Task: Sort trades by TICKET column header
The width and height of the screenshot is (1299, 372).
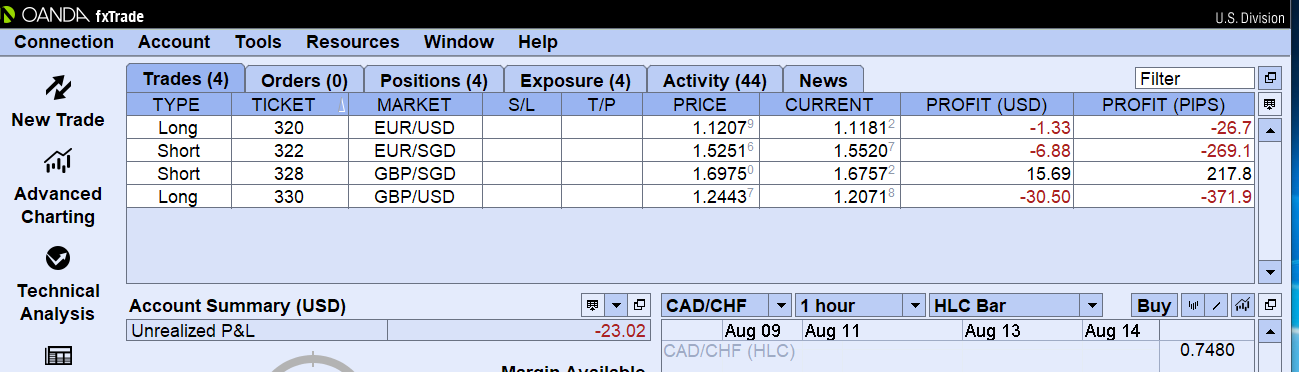Action: 290,104
